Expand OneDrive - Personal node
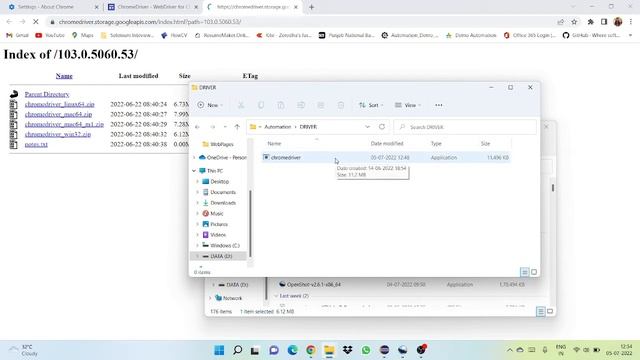This screenshot has width=640, height=360. tap(194, 158)
